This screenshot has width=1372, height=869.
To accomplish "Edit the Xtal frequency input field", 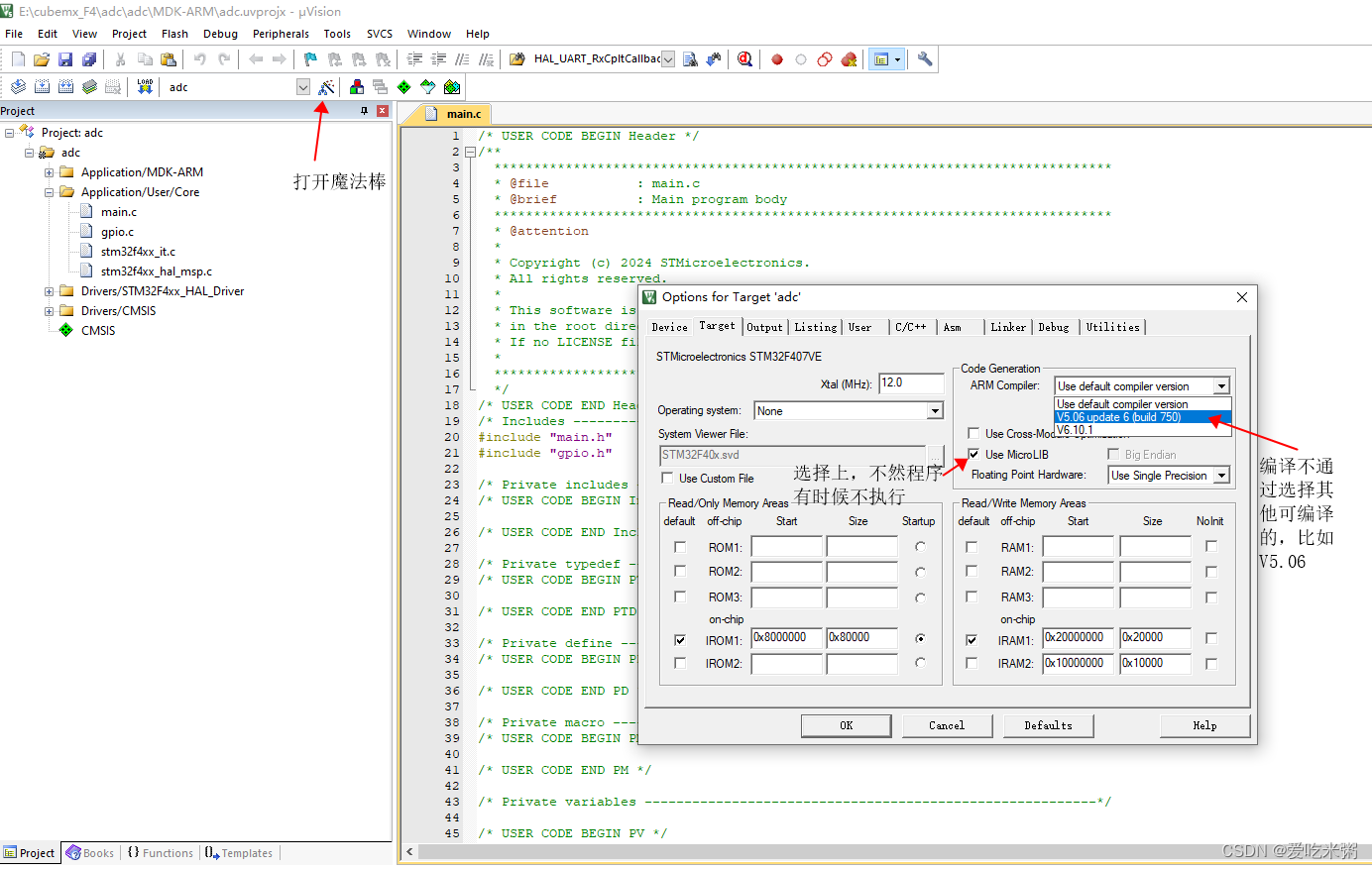I will pyautogui.click(x=911, y=382).
